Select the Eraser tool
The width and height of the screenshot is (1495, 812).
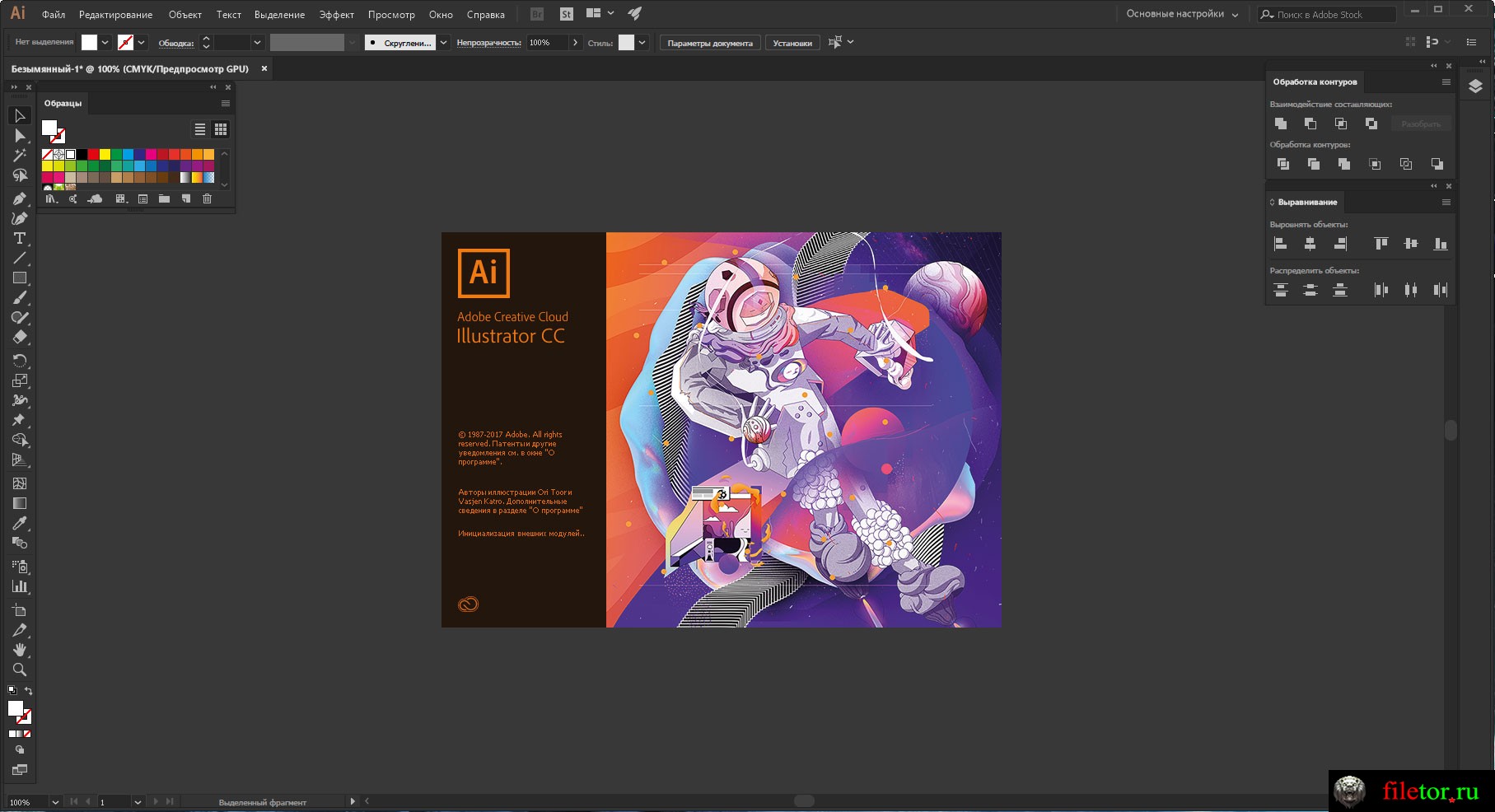(20, 337)
